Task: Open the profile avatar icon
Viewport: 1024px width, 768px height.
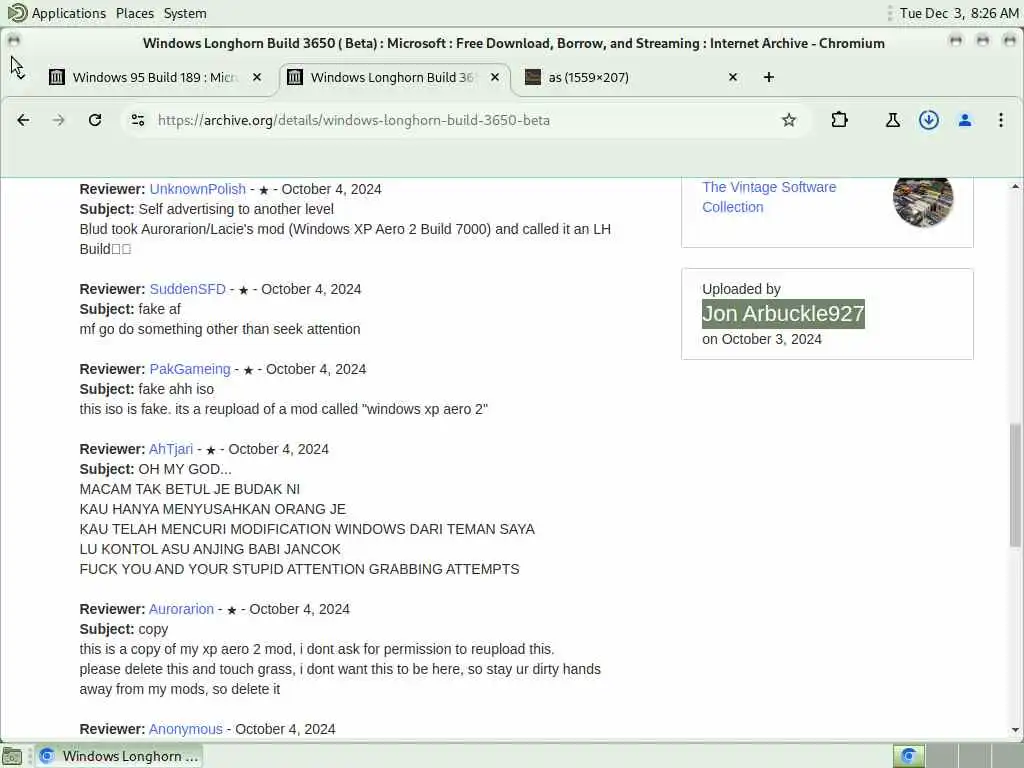Action: (965, 120)
